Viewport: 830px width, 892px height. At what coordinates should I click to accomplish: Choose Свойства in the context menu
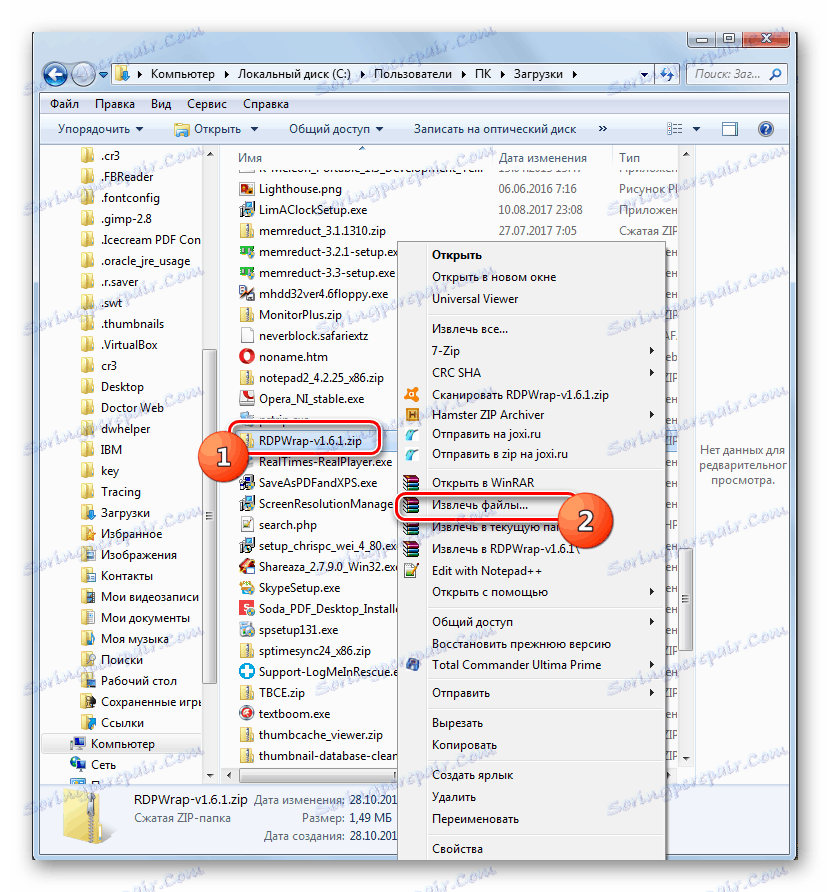point(457,849)
